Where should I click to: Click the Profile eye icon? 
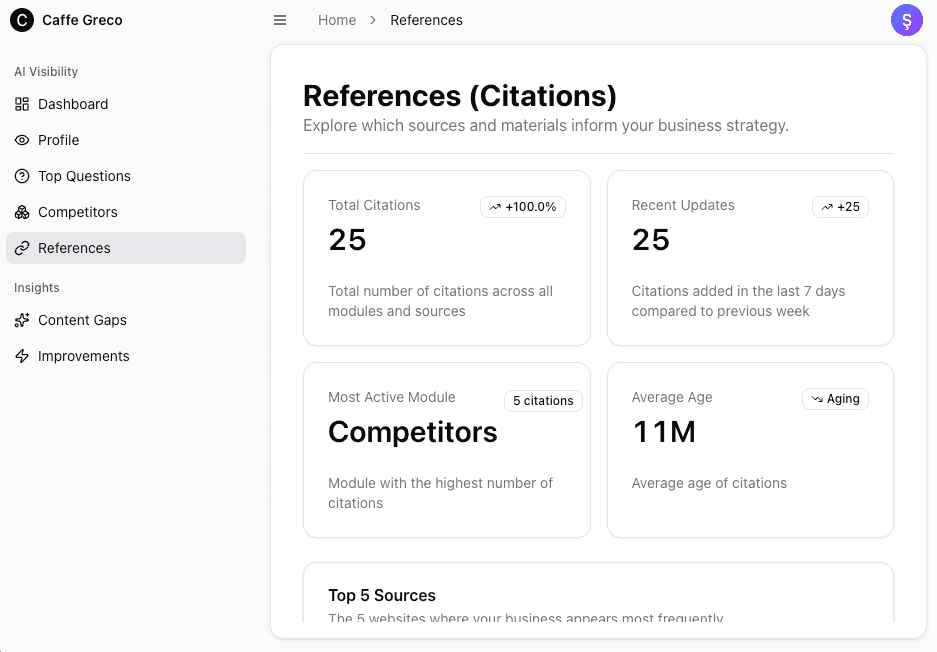click(x=22, y=140)
